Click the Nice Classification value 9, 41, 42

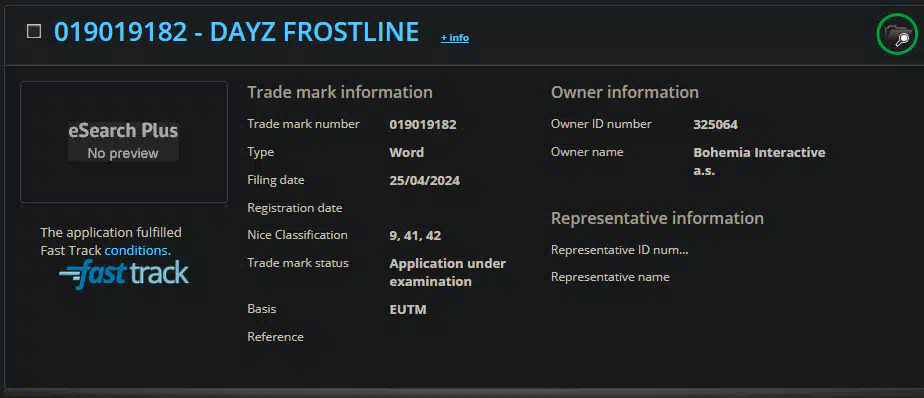click(415, 236)
